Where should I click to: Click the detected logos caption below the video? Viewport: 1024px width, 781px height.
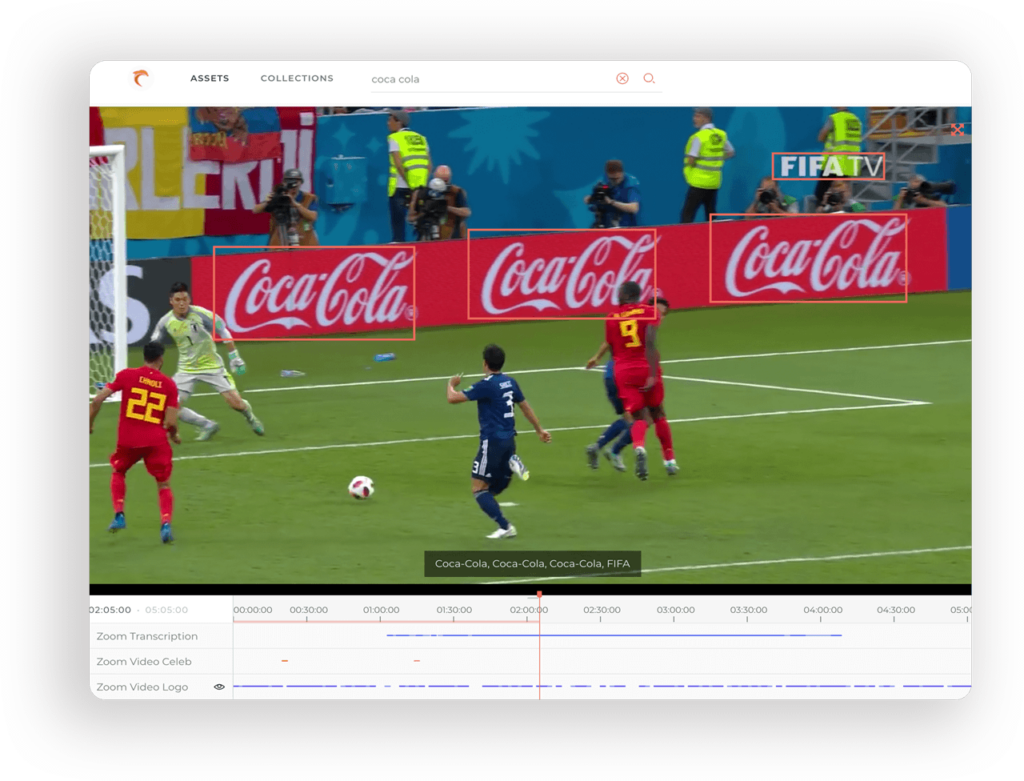[x=532, y=564]
